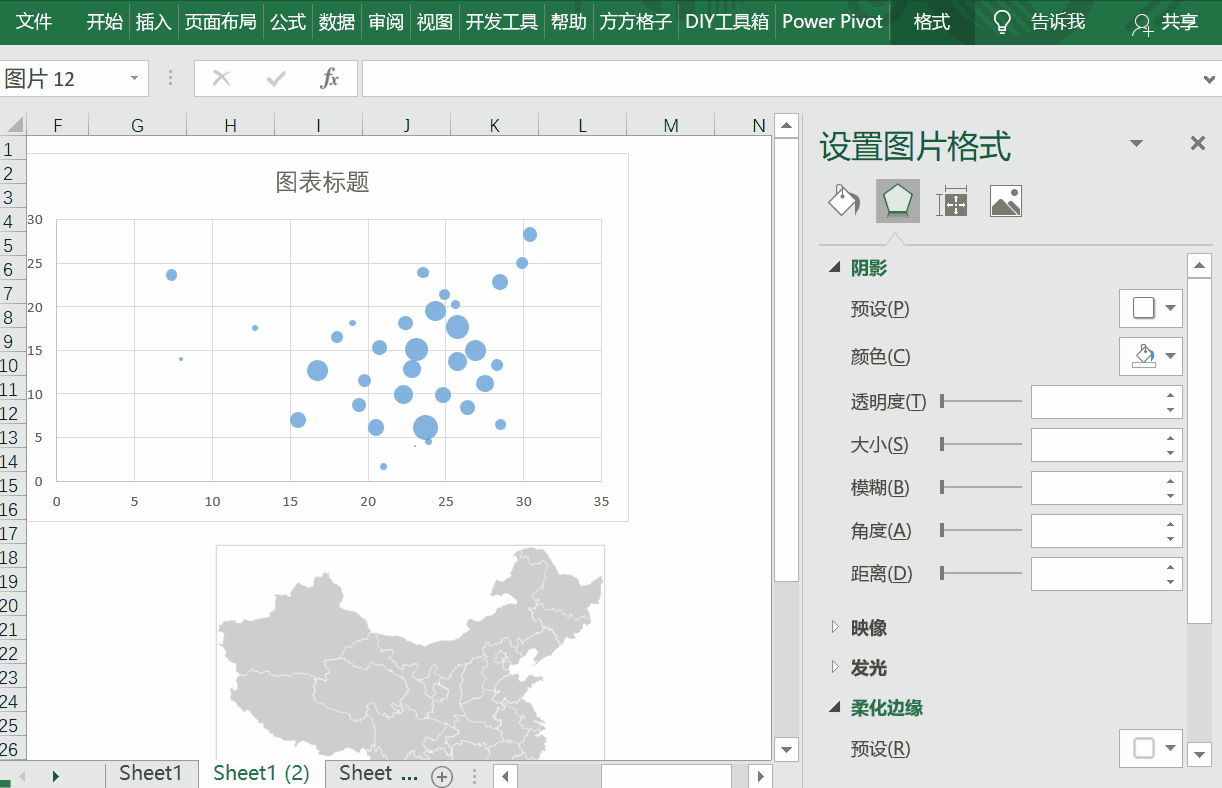Open soft edges 预设(R) dropdown
Screen dimensions: 1222x788
(1150, 748)
